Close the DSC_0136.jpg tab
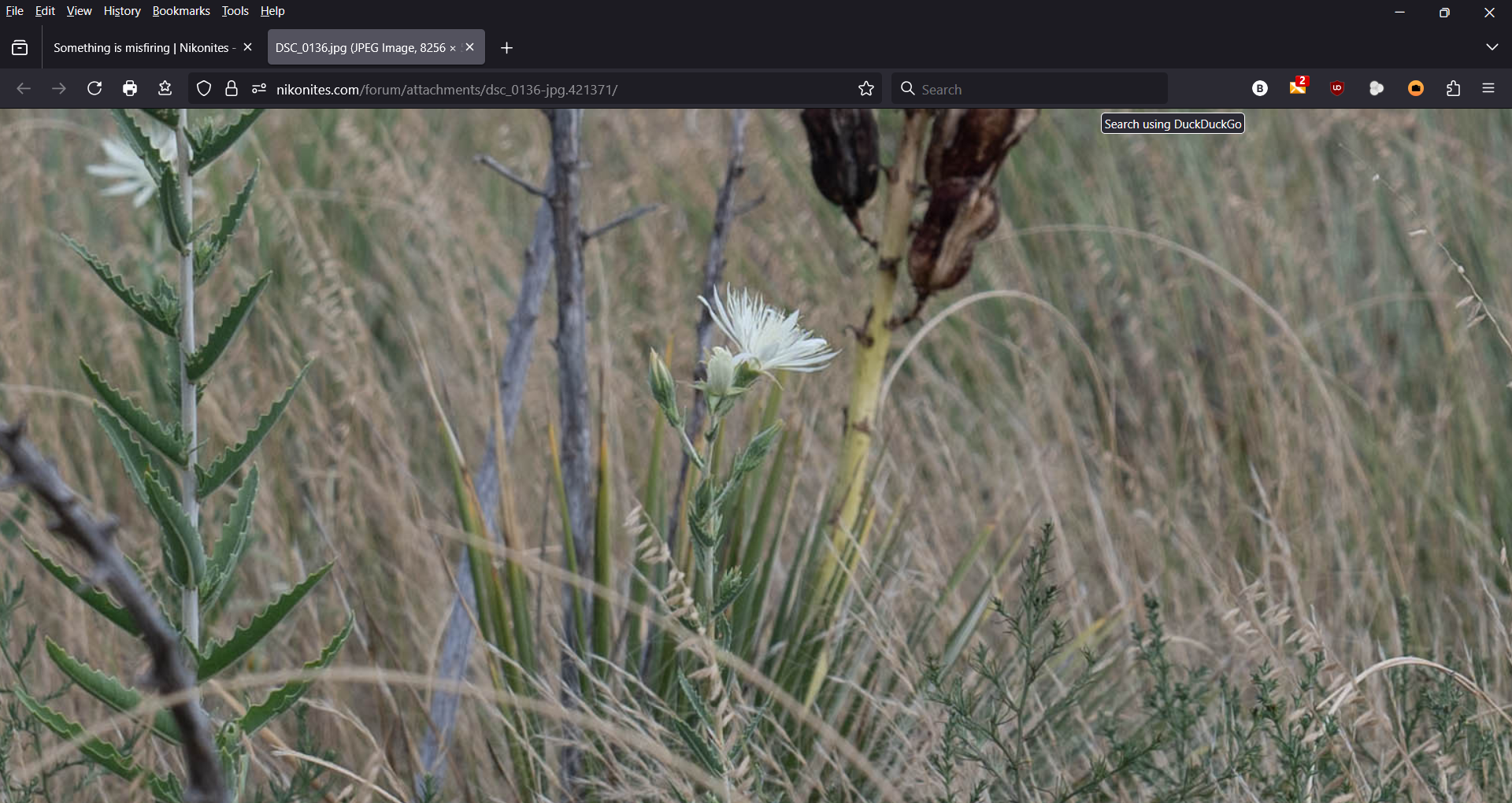1512x803 pixels. tap(470, 47)
